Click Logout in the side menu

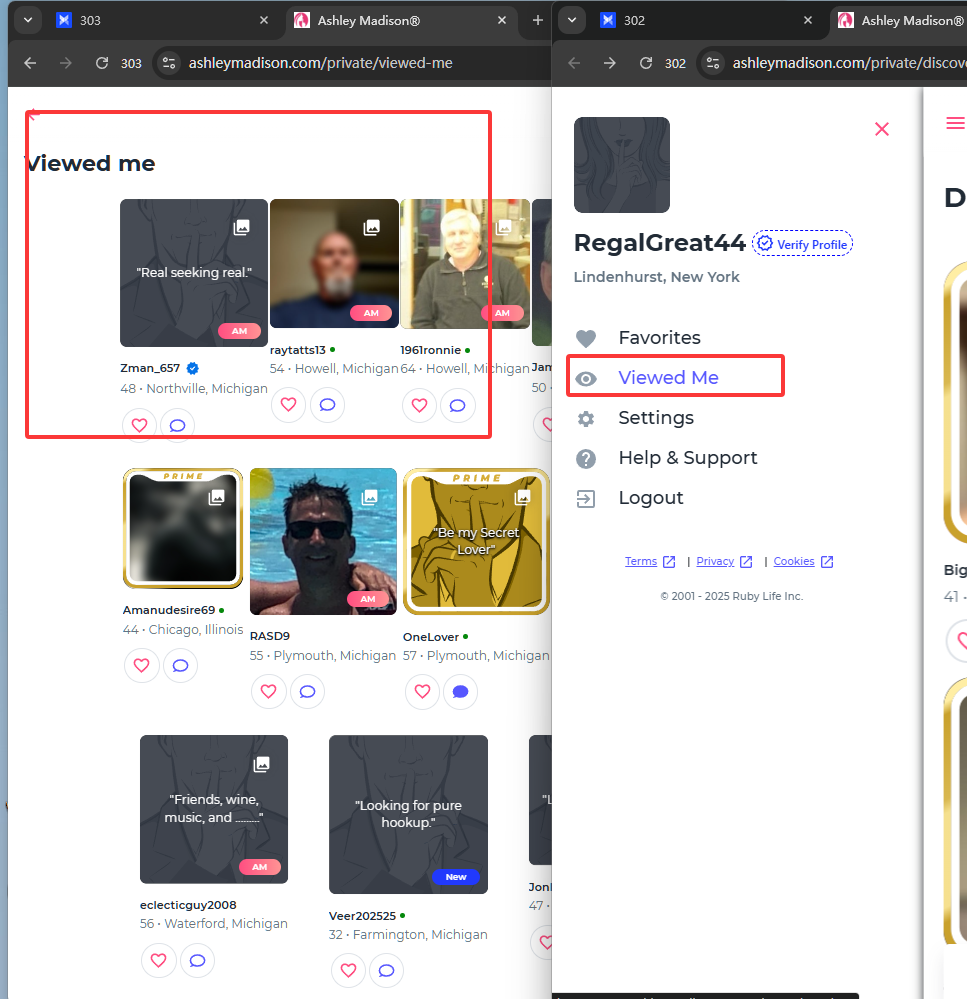point(650,498)
